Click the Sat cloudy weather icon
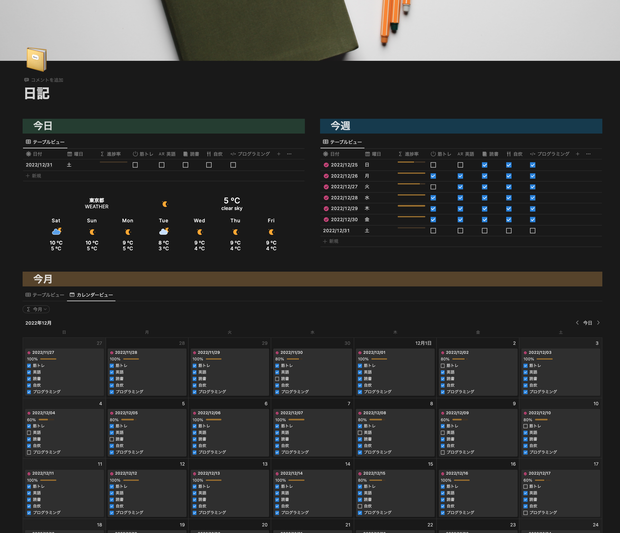 coord(56,231)
